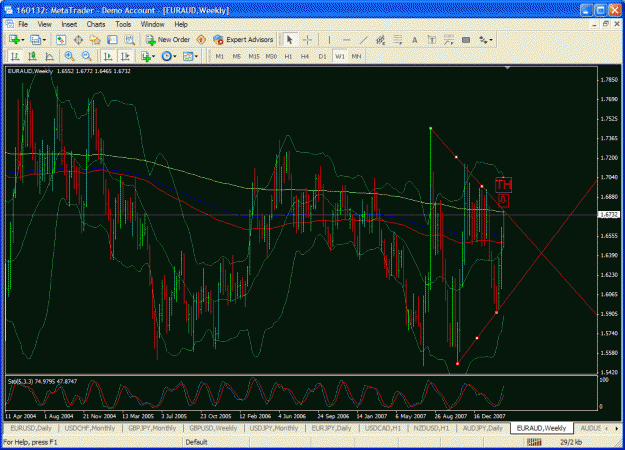Expand the indicators list dropdown
The height and width of the screenshot is (450, 625).
(153, 57)
